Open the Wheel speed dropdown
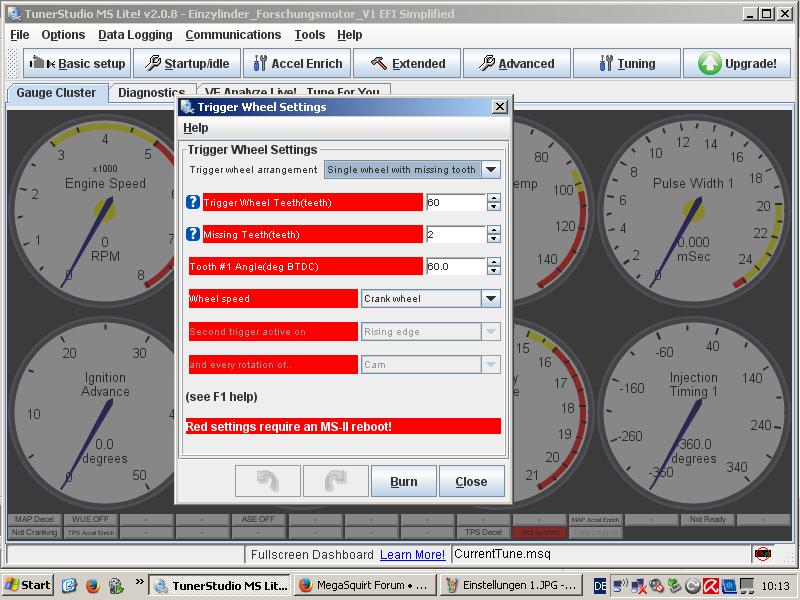 (x=491, y=298)
